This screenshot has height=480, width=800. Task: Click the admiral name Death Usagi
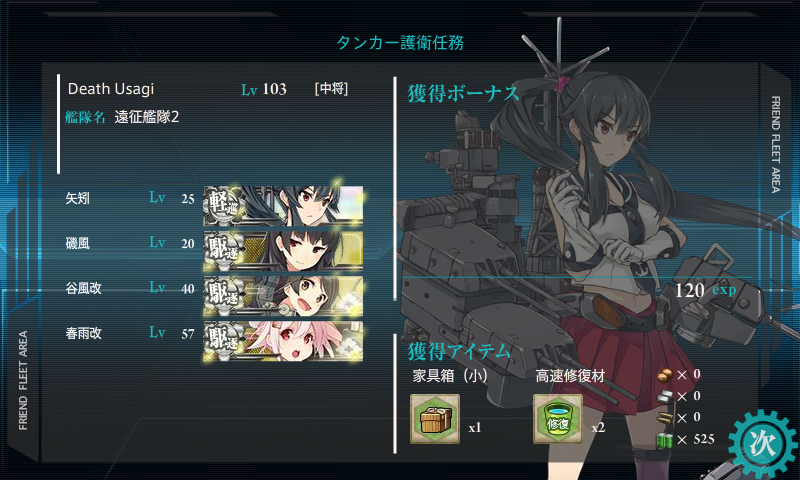(111, 89)
